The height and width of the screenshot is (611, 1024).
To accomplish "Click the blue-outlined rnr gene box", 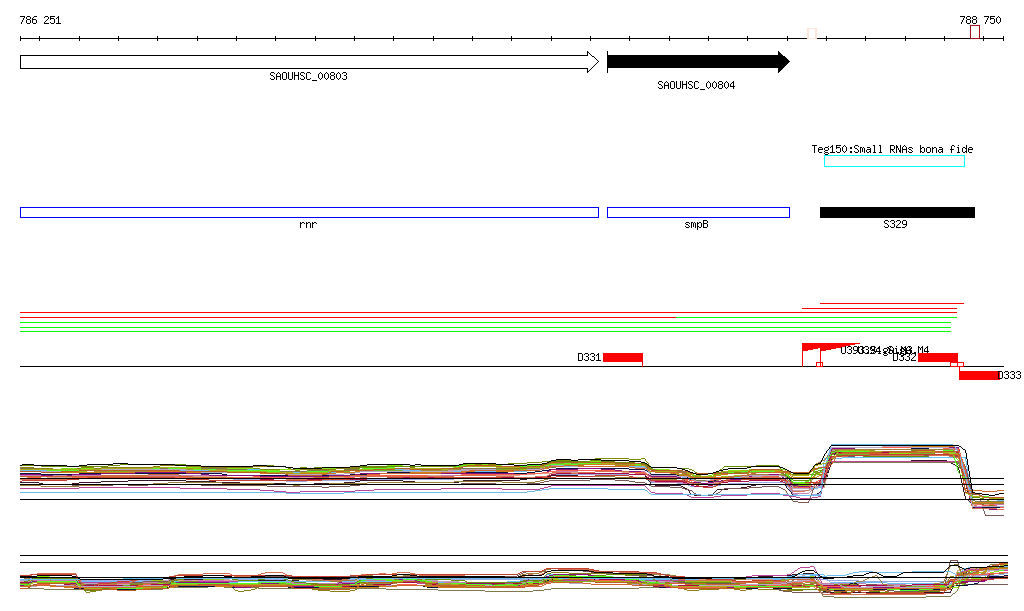I will click(308, 212).
